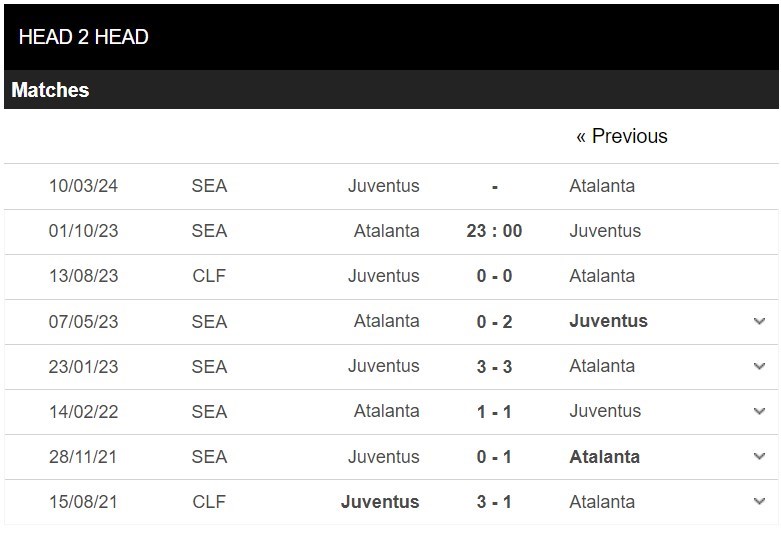Expand the 28/11/21 match chevron
Viewport: 781px width, 539px height.
pyautogui.click(x=759, y=457)
